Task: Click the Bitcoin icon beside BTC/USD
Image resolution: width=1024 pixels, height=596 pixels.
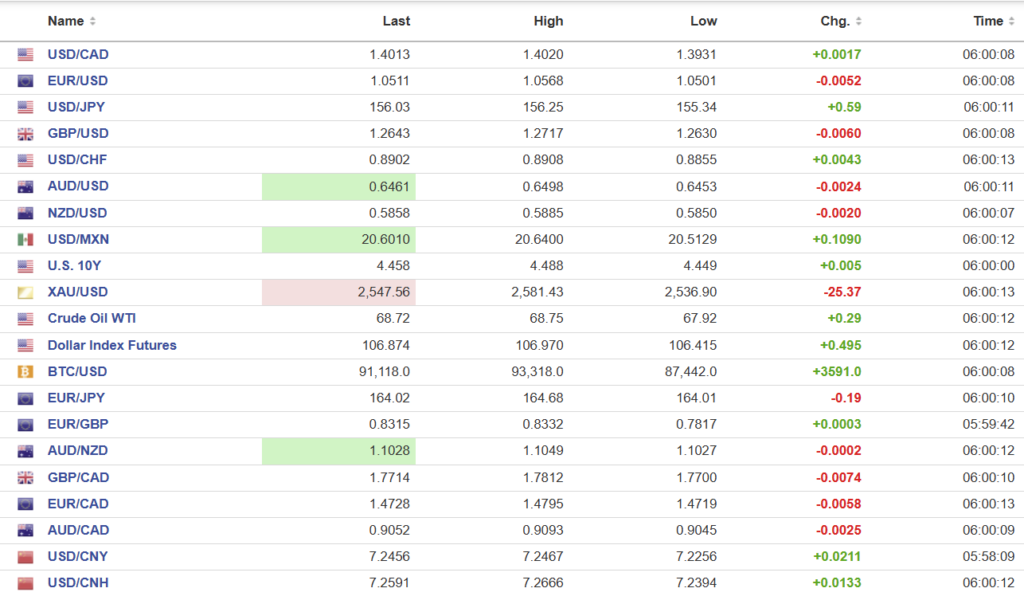Action: point(25,372)
